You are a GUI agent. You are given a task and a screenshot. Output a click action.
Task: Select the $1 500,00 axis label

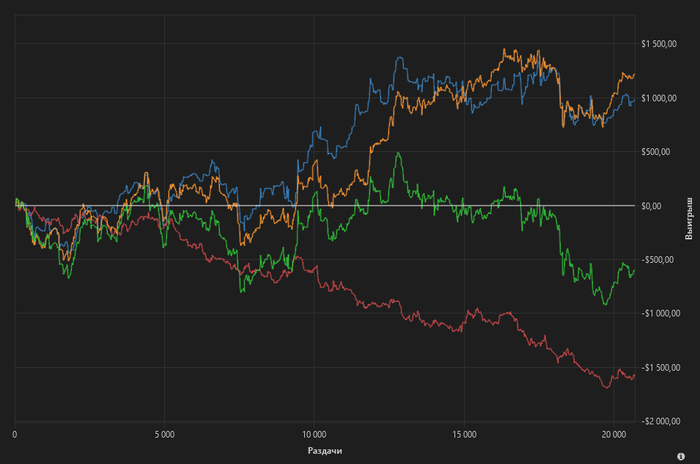click(659, 44)
